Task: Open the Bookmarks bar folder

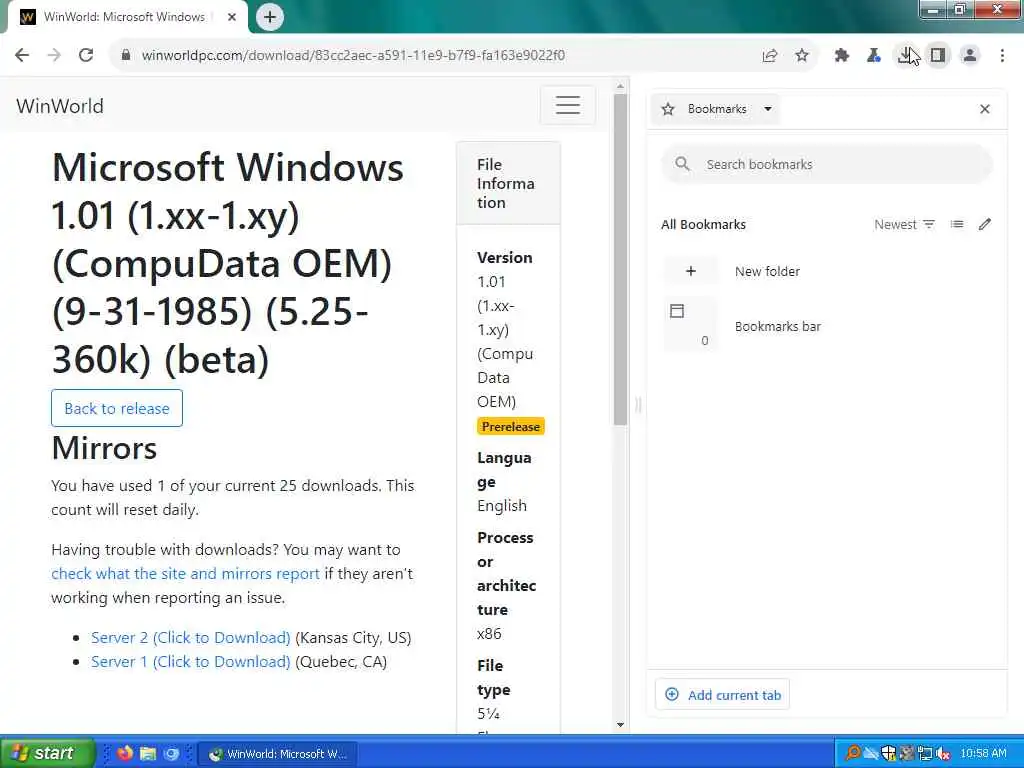Action: click(x=827, y=325)
